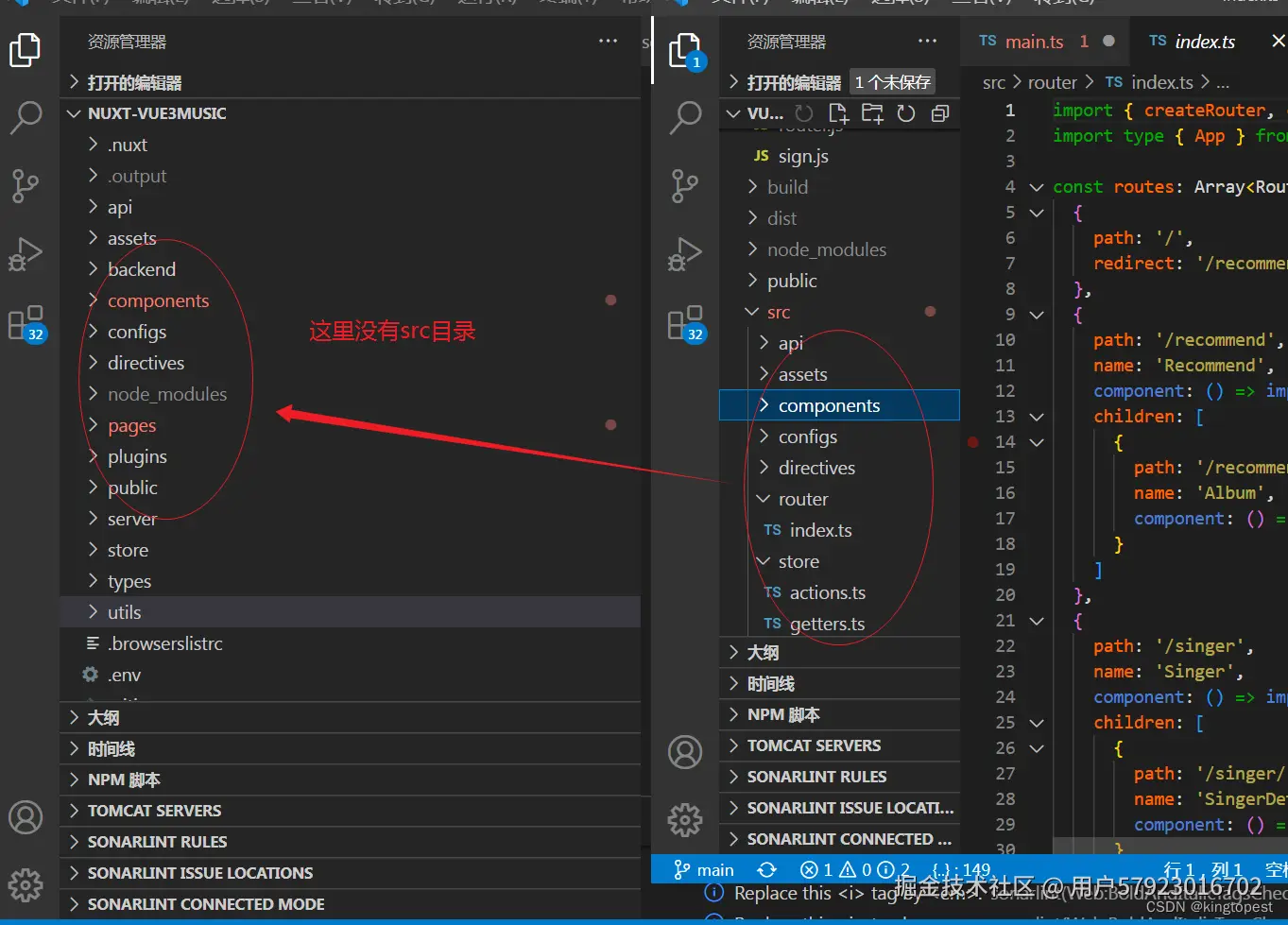1288x925 pixels.
Task: Fold the code block at line 9
Action: [x=1037, y=315]
